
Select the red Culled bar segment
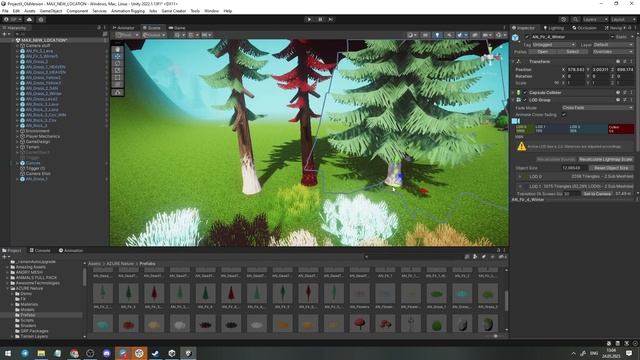pyautogui.click(x=621, y=129)
